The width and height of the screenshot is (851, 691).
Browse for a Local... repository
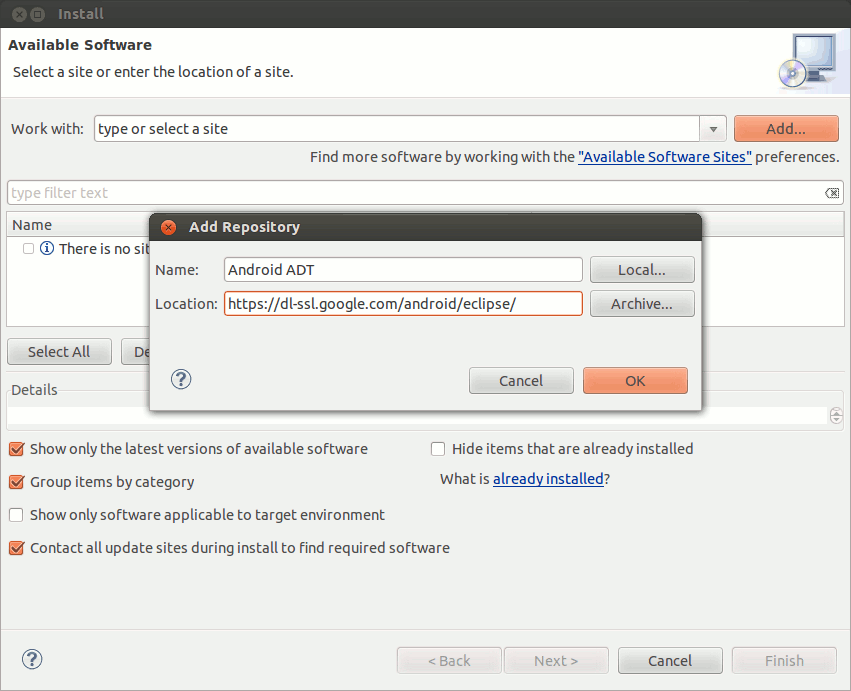(x=641, y=270)
